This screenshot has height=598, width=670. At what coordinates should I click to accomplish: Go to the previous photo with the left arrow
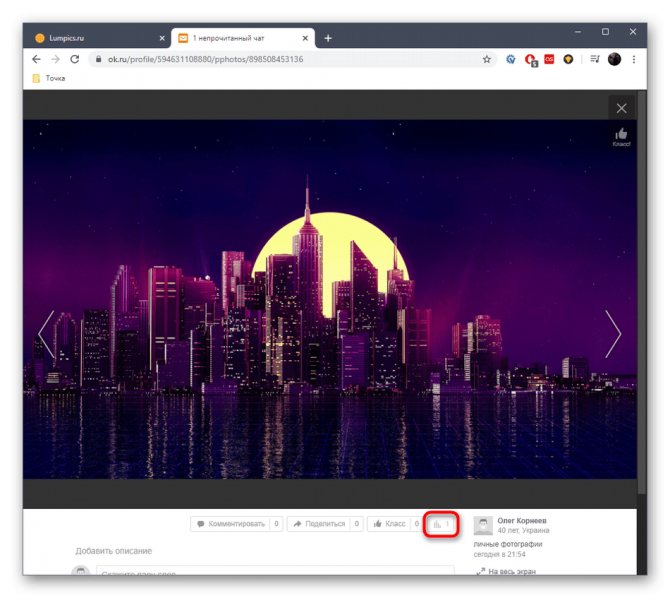[46, 334]
